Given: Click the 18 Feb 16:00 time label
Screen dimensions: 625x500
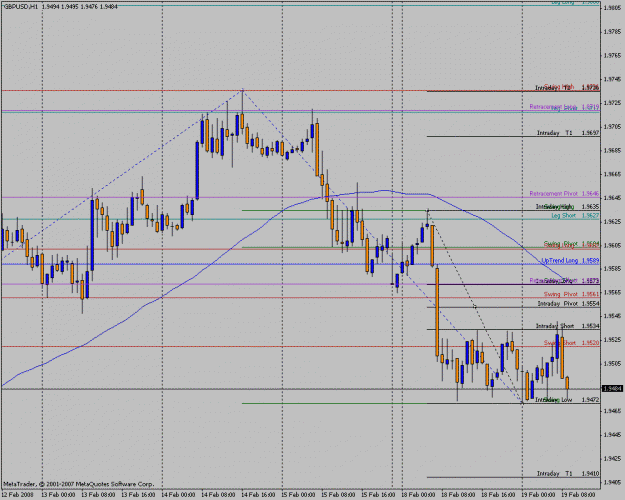Looking at the screenshot, I should [x=498, y=494].
